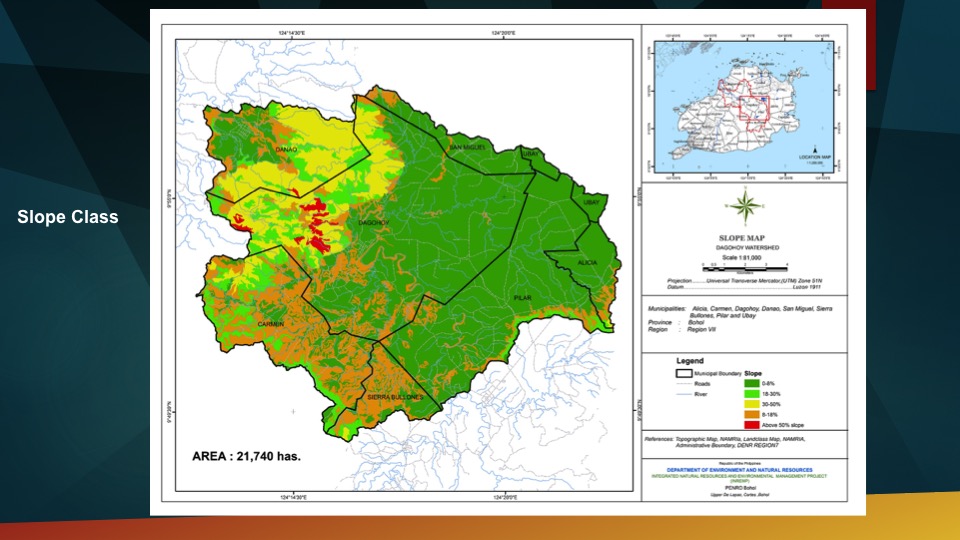
Task: Click the CARMEN municipality label
Action: [x=271, y=325]
